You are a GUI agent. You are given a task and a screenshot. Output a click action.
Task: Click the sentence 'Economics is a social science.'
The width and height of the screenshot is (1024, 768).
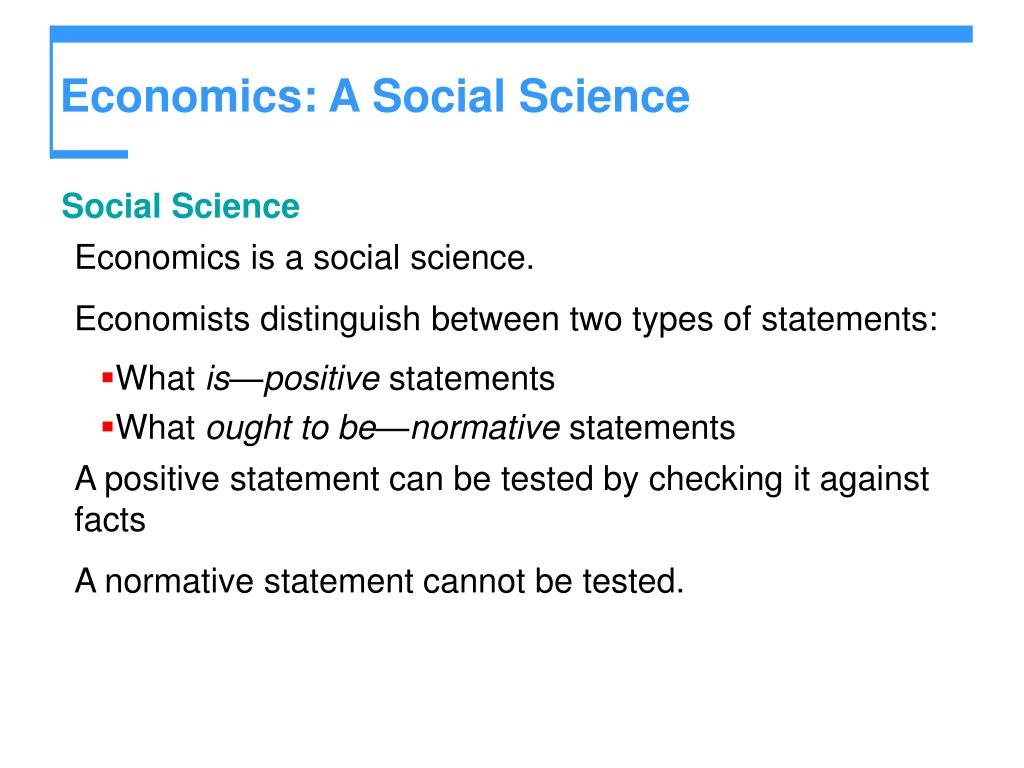(x=304, y=257)
